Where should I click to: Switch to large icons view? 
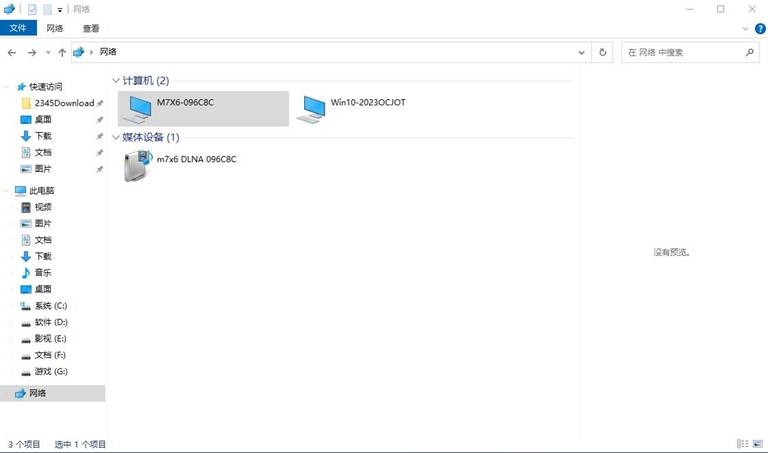758,444
